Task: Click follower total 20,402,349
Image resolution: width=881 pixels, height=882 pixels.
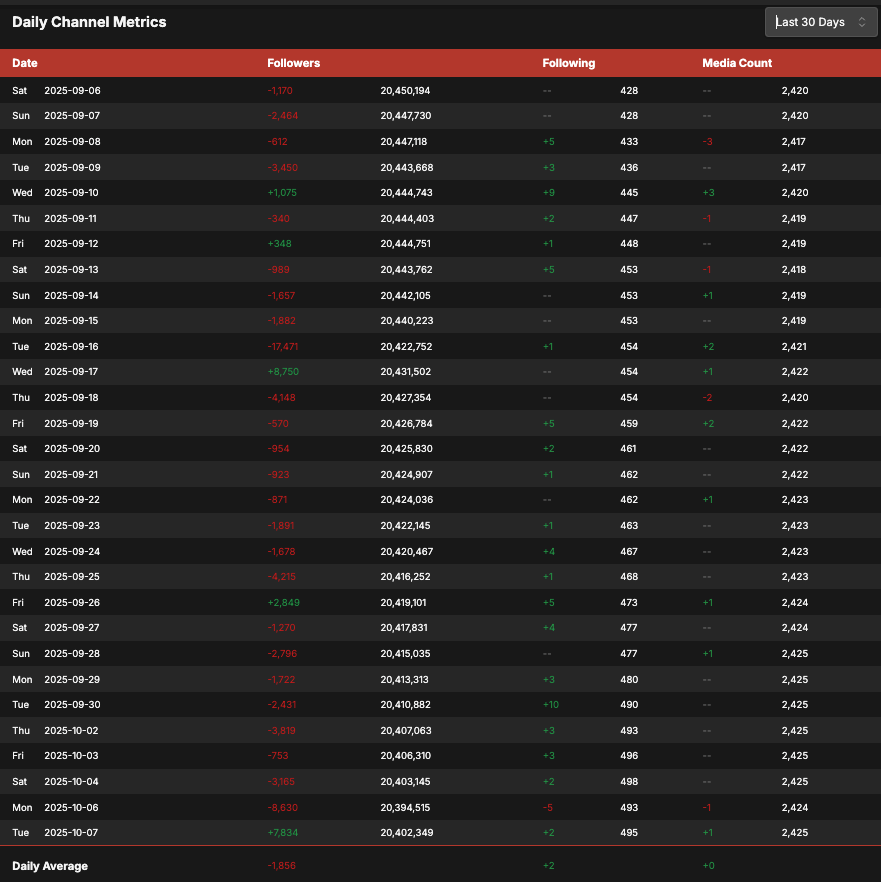Action: click(x=406, y=832)
